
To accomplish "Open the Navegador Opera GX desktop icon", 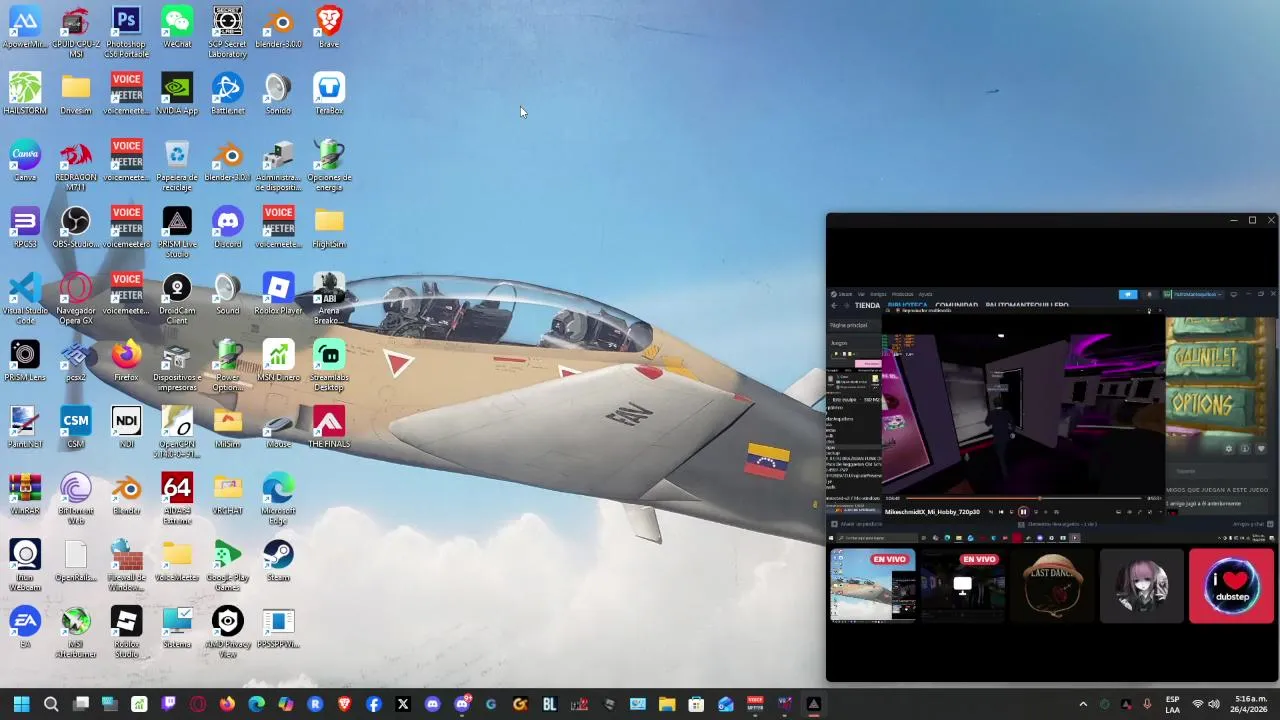I will coord(76,299).
